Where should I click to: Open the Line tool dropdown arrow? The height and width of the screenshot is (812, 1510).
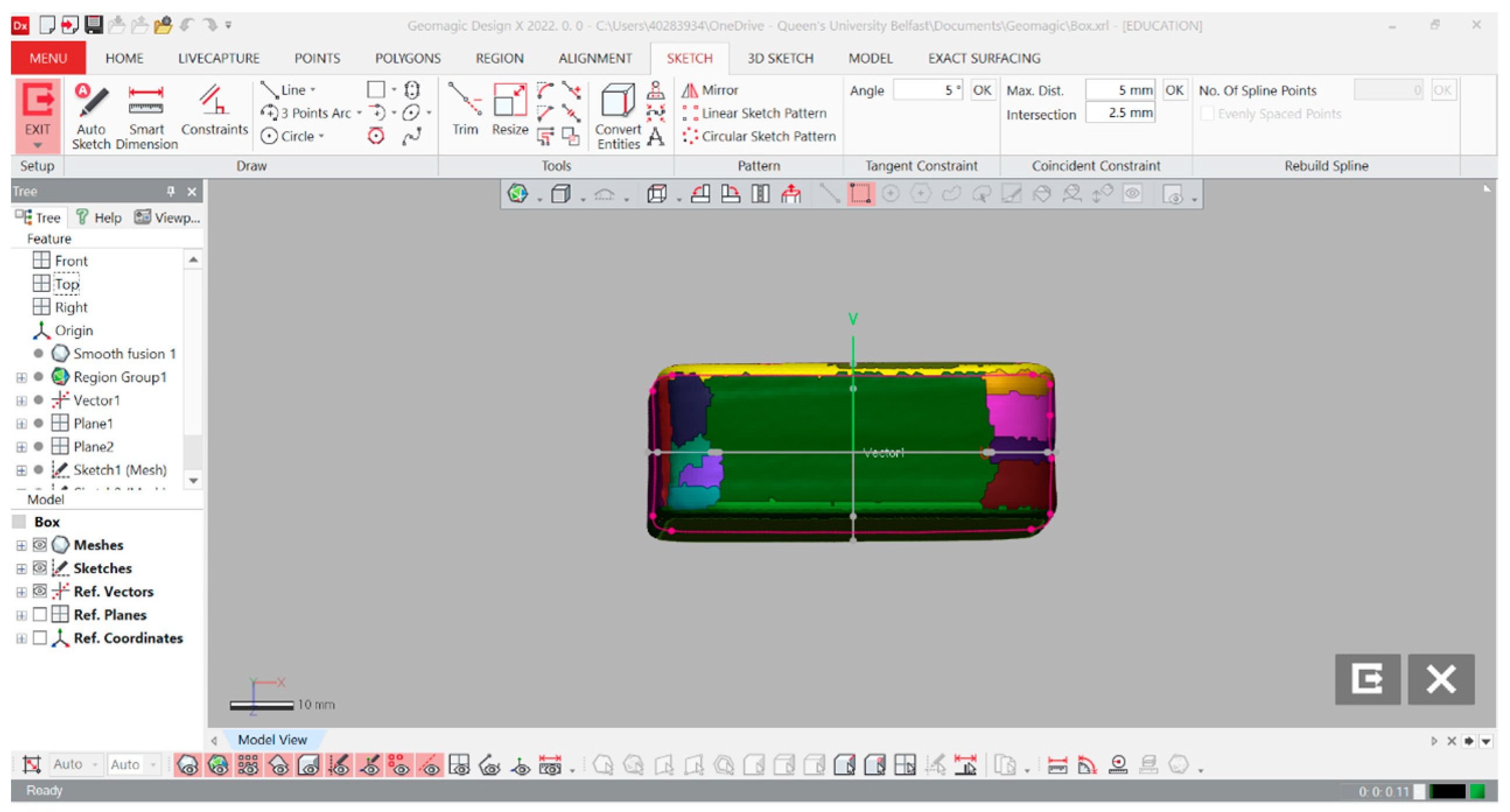click(x=313, y=90)
